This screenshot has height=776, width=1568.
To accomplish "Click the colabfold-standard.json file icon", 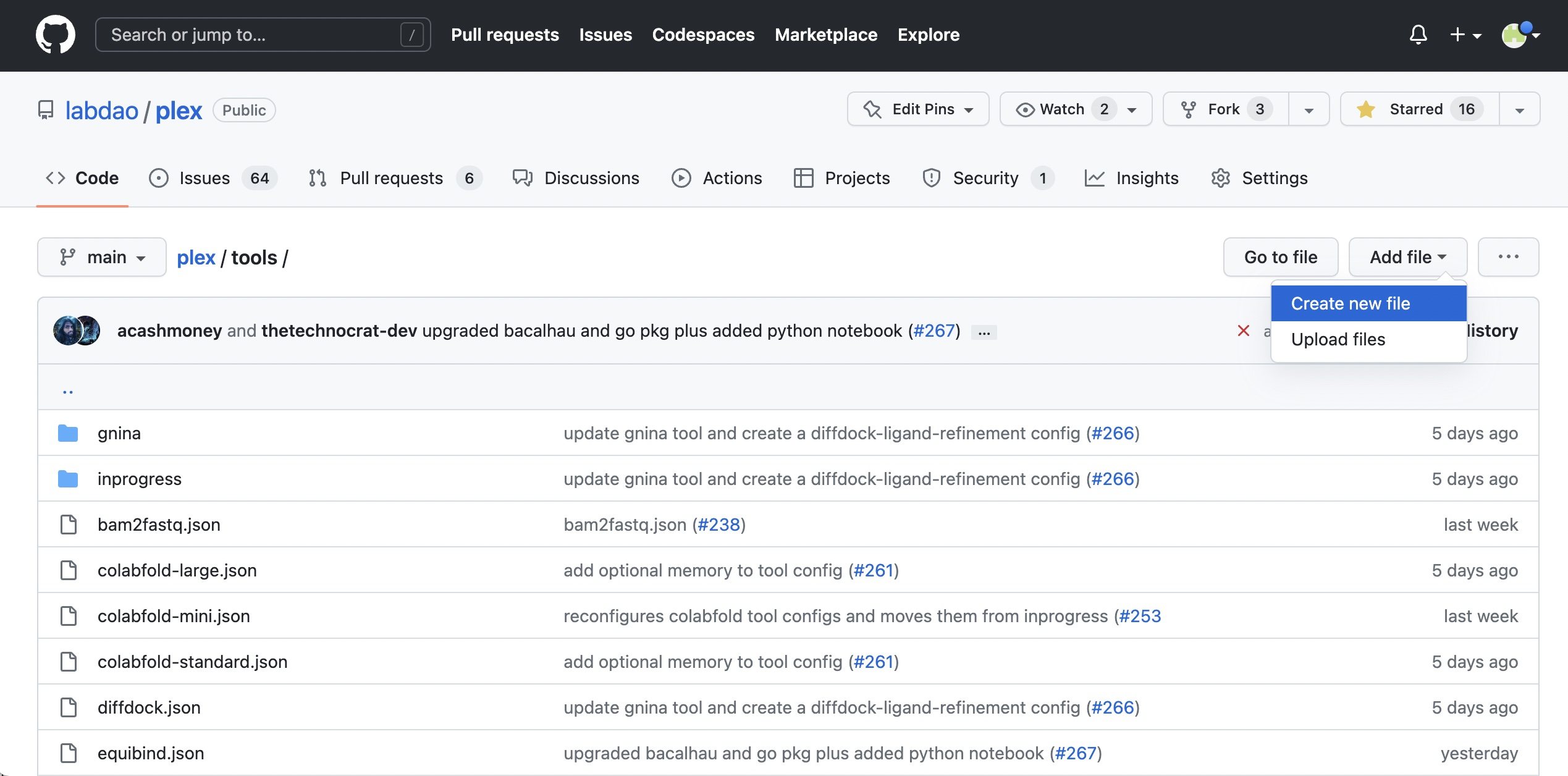I will coord(69,662).
